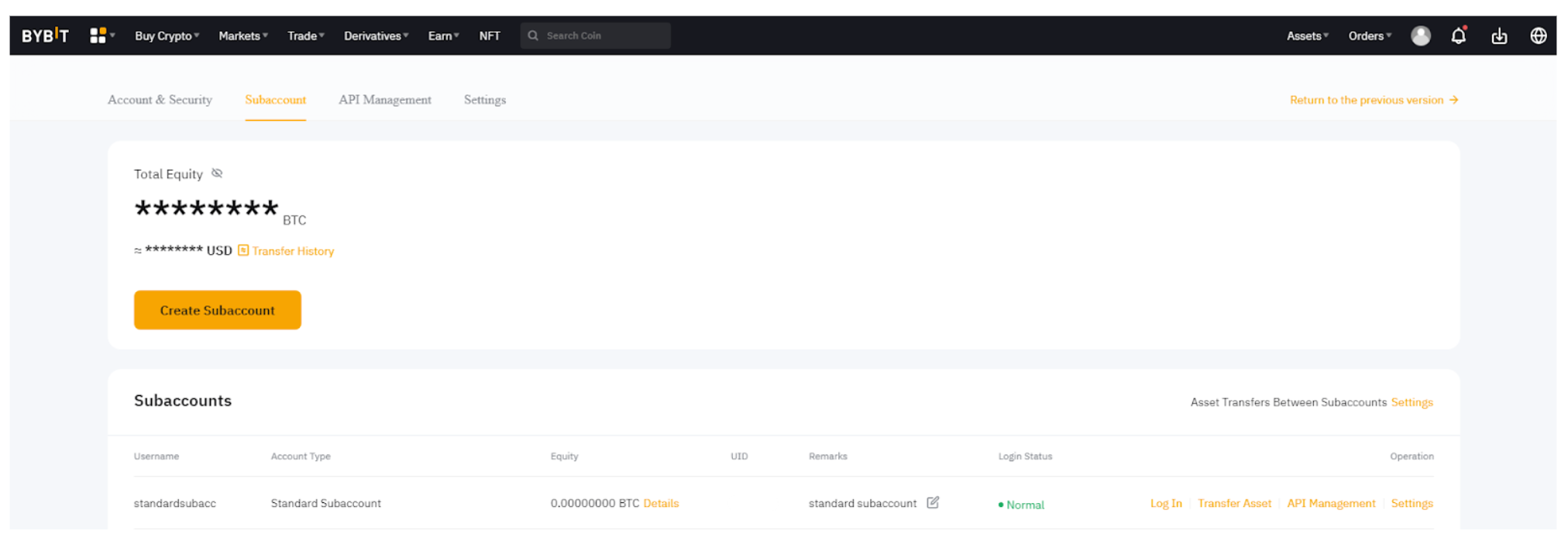
Task: Click the Bybit logo
Action: 45,36
